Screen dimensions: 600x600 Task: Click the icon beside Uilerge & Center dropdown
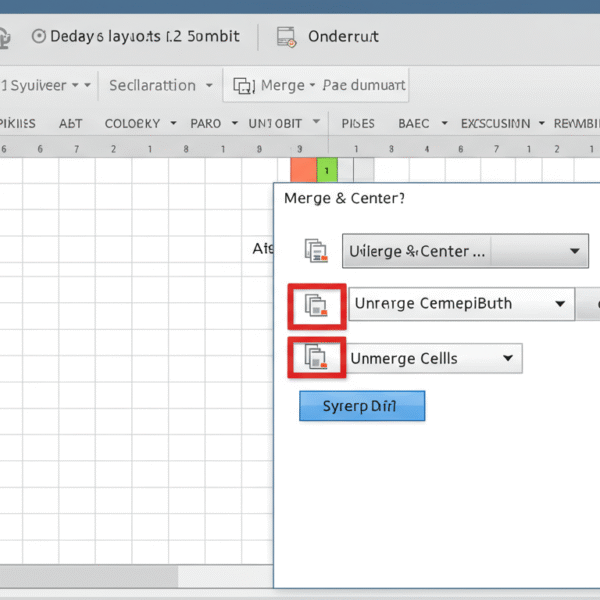point(316,251)
